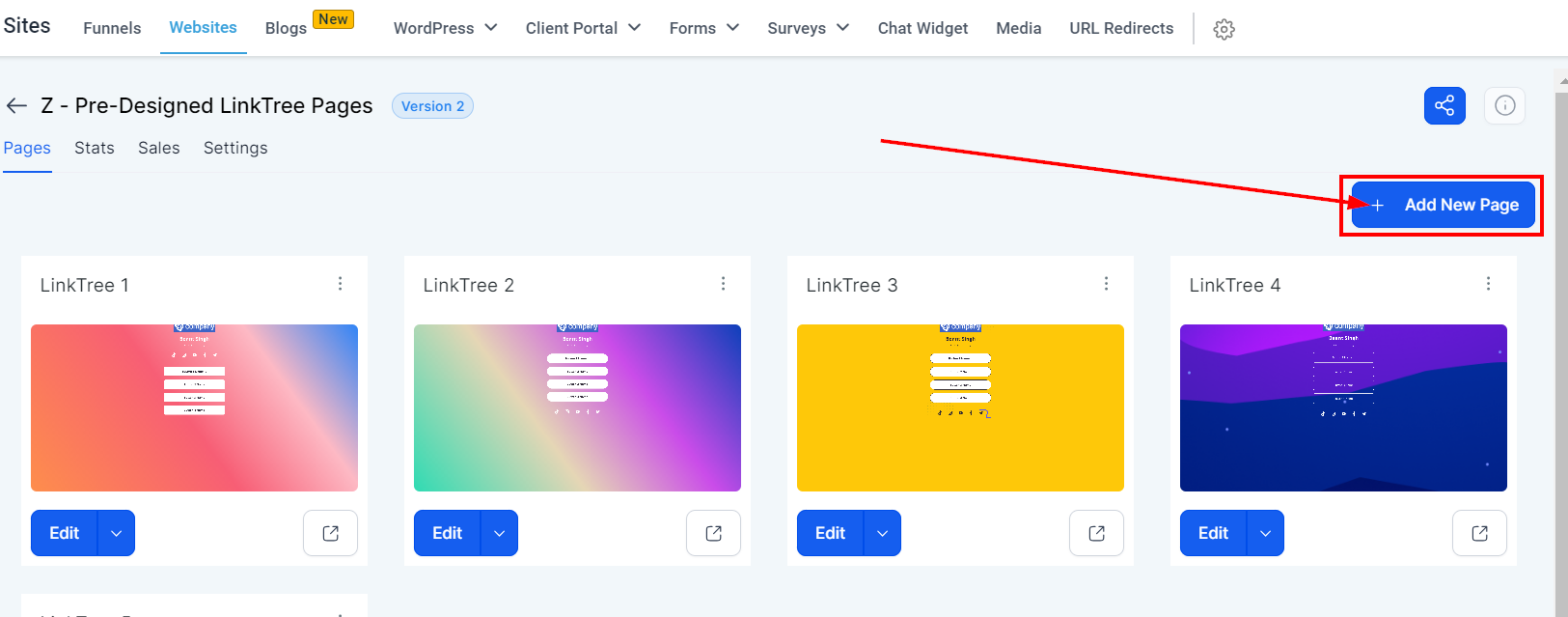Open LinkTree 3 three-dot menu
Viewport: 1568px width, 617px height.
(x=1106, y=284)
